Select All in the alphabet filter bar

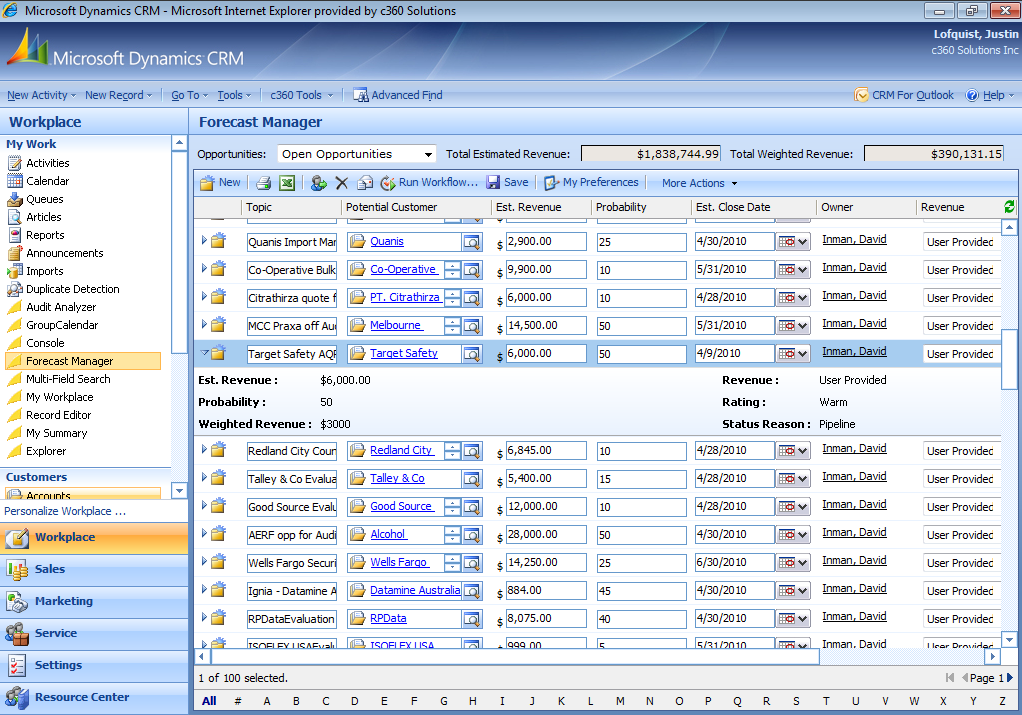[x=209, y=701]
